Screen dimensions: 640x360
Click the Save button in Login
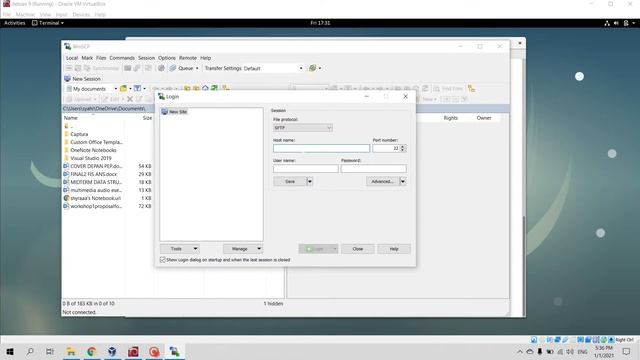290,181
